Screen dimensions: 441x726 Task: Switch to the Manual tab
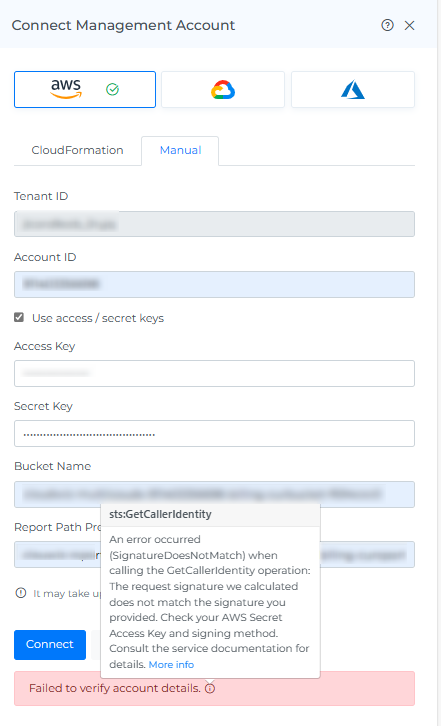[180, 150]
